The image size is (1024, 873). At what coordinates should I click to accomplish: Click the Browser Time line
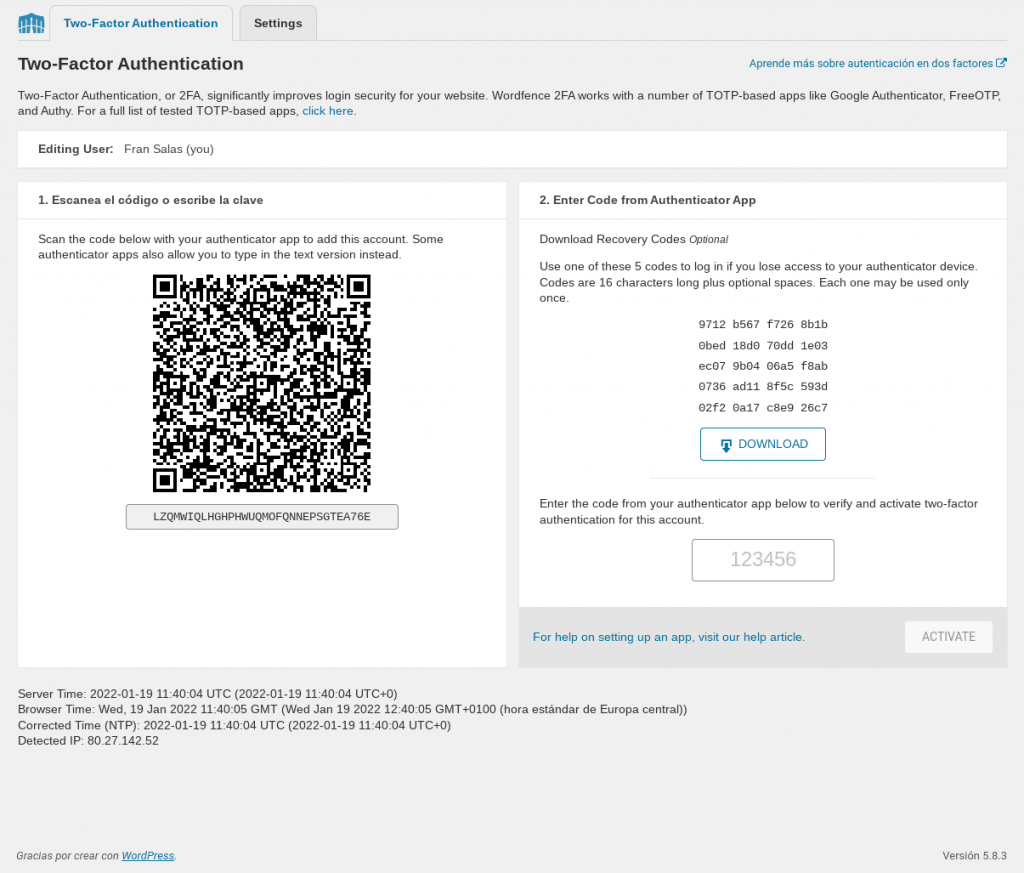click(352, 709)
